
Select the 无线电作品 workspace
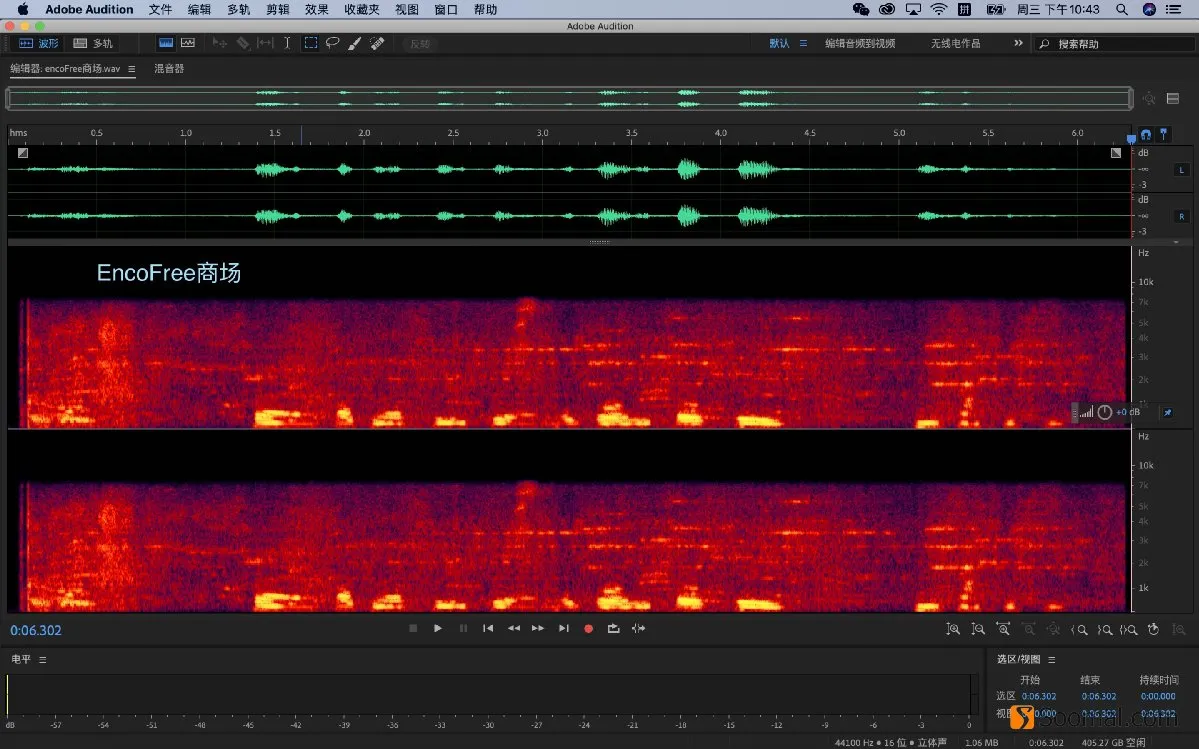tap(955, 44)
